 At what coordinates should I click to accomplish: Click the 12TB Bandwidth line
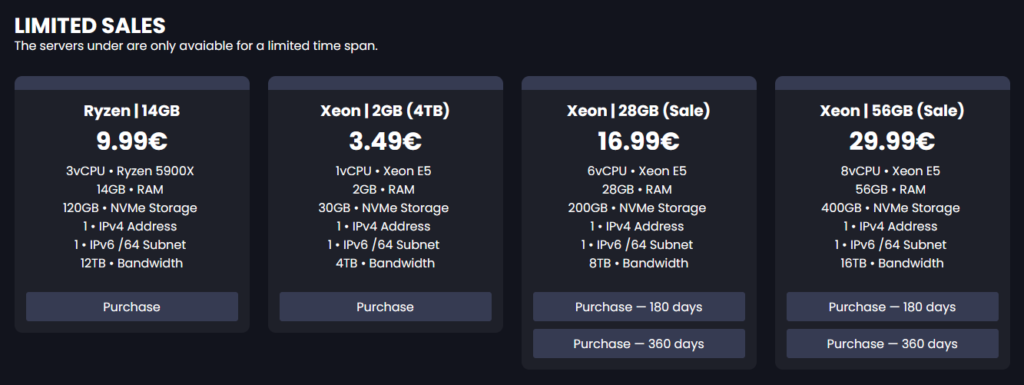click(132, 263)
